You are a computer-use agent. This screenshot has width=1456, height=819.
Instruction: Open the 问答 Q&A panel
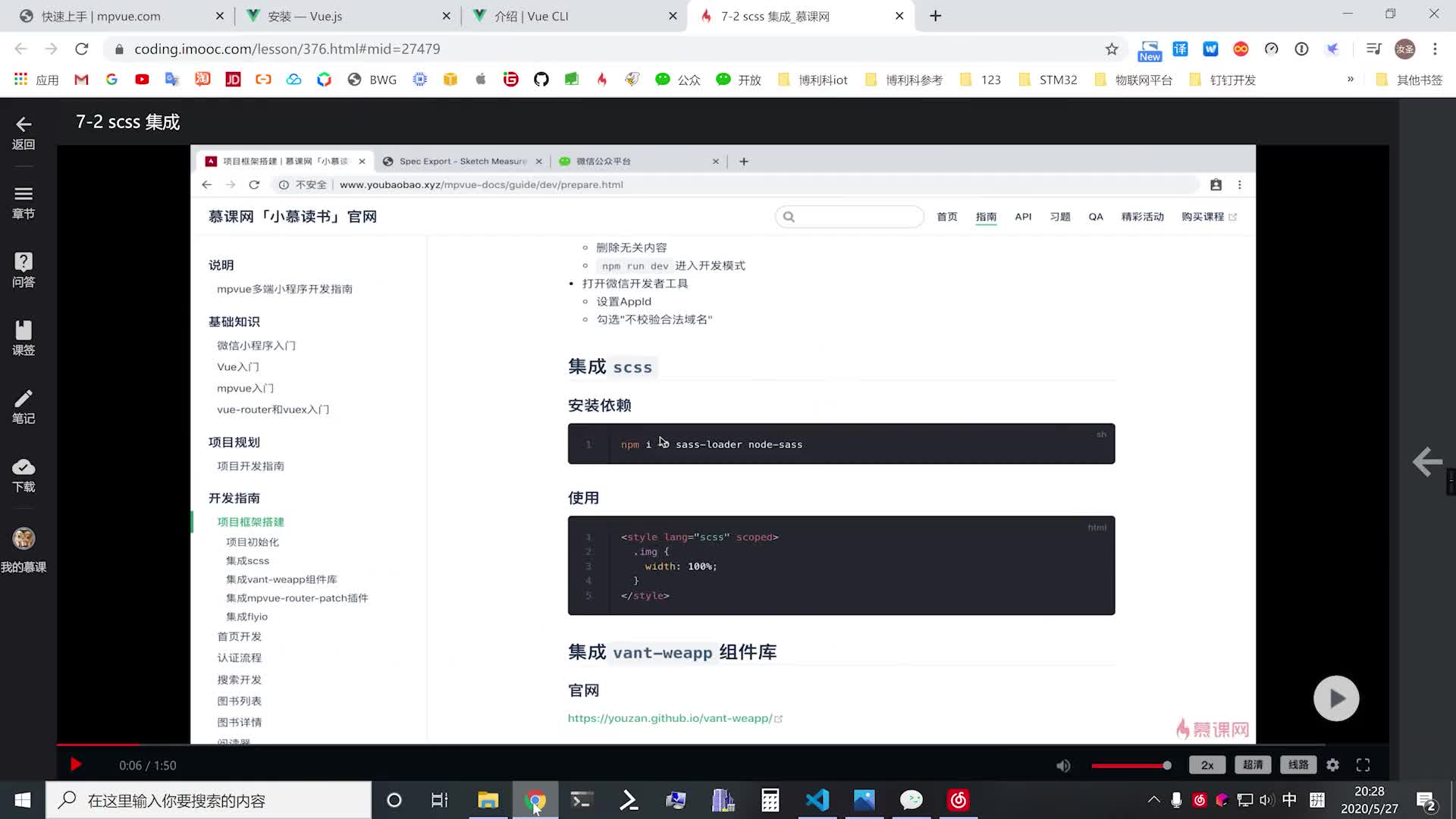[24, 270]
